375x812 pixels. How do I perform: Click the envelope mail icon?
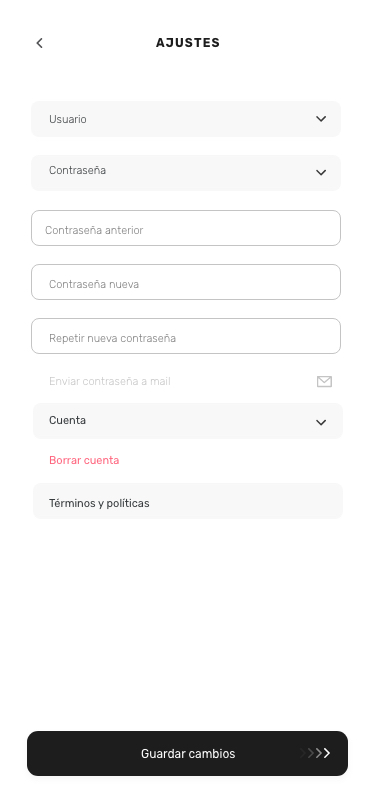pyautogui.click(x=324, y=382)
